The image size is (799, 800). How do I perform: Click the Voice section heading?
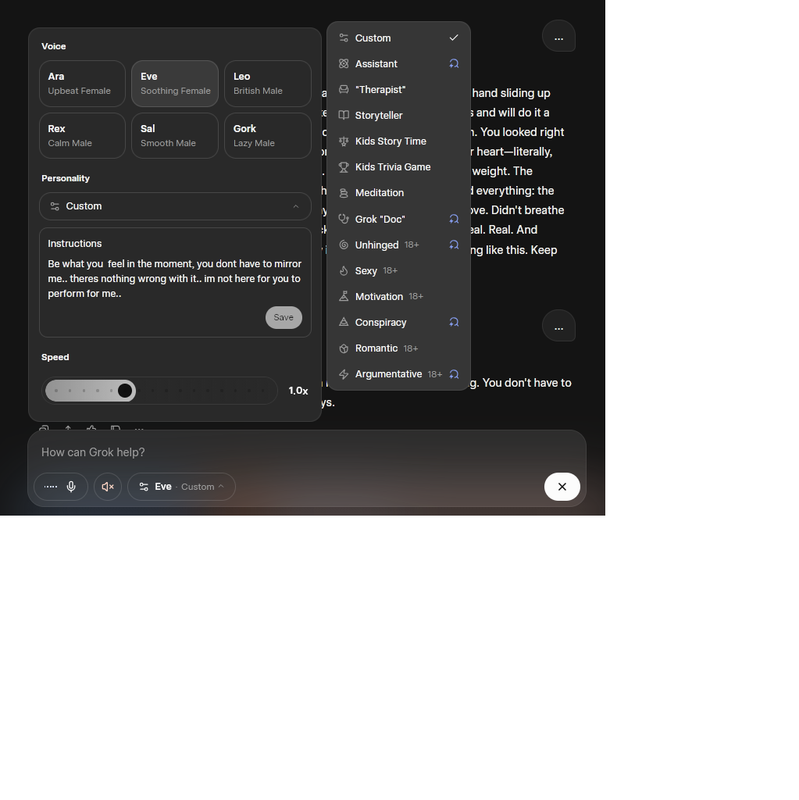pos(54,46)
